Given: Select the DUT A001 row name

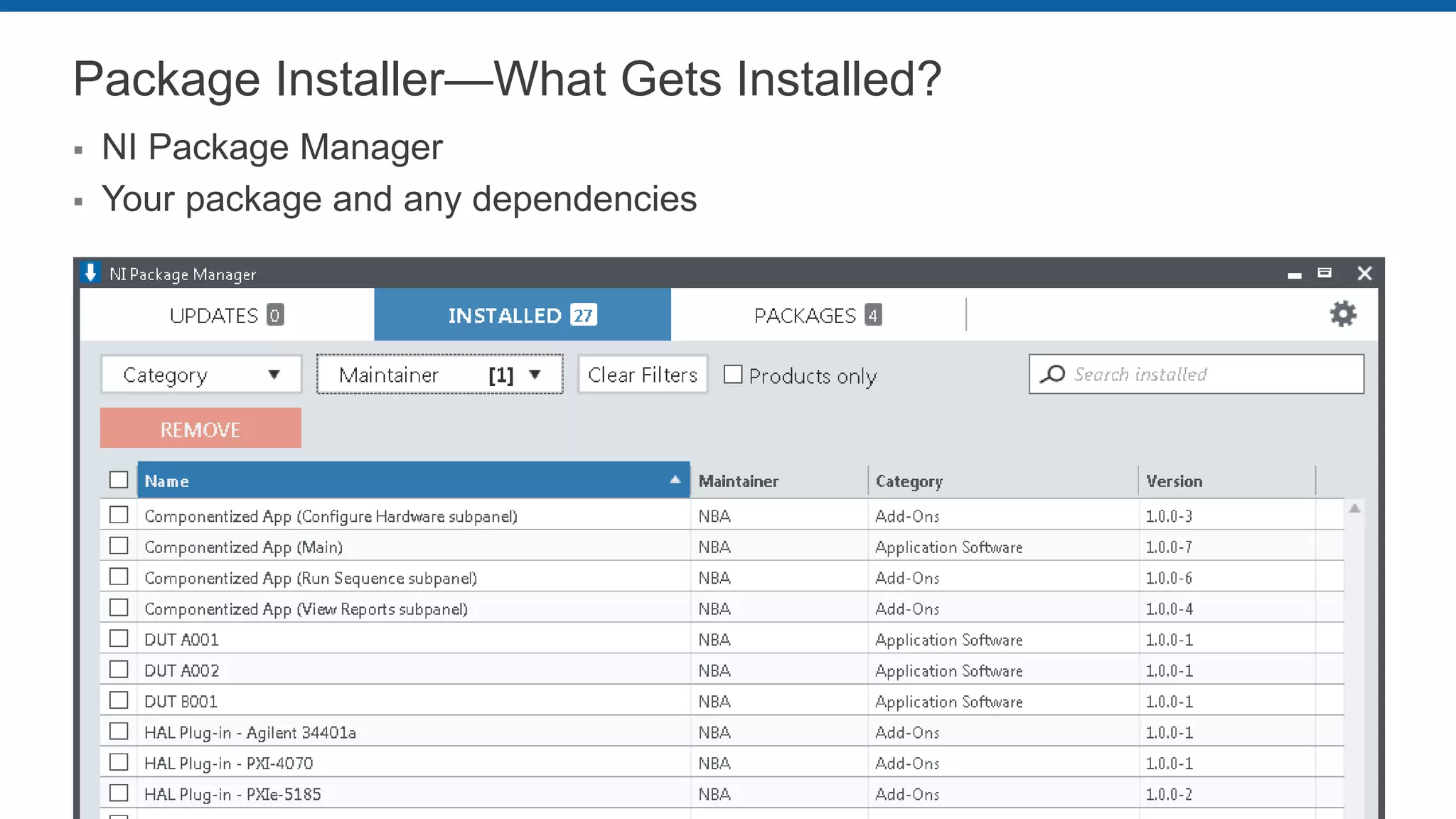Looking at the screenshot, I should coord(181,640).
